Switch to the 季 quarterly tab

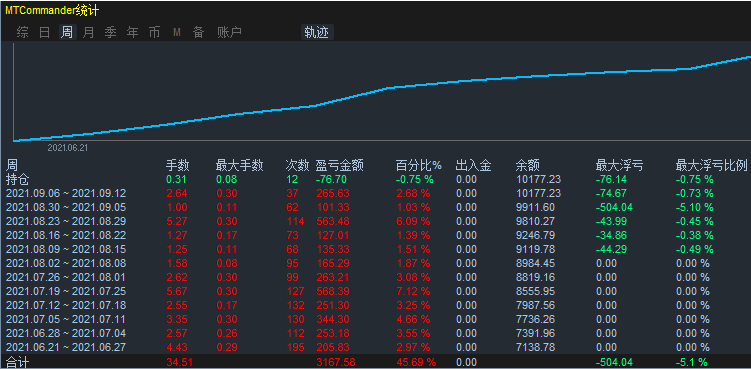[111, 33]
